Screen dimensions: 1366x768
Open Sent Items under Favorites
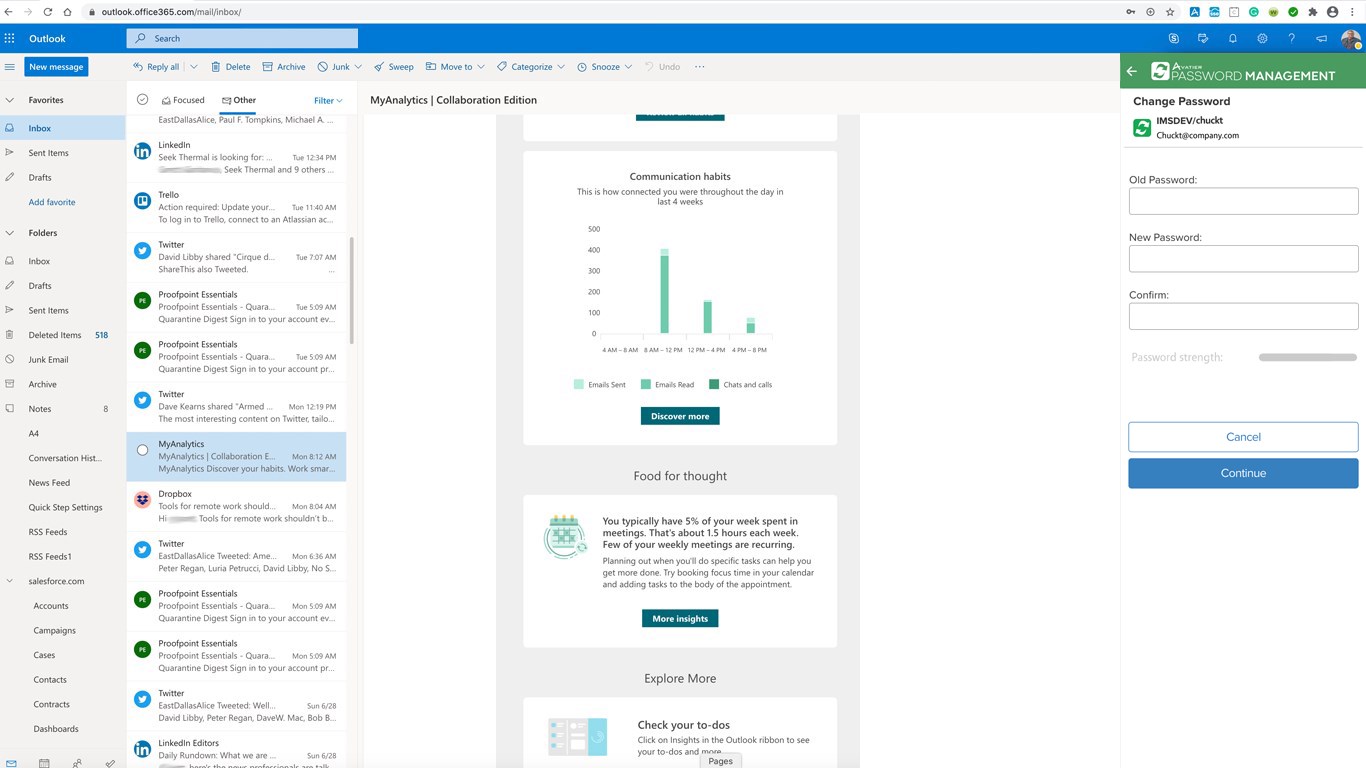(x=62, y=153)
